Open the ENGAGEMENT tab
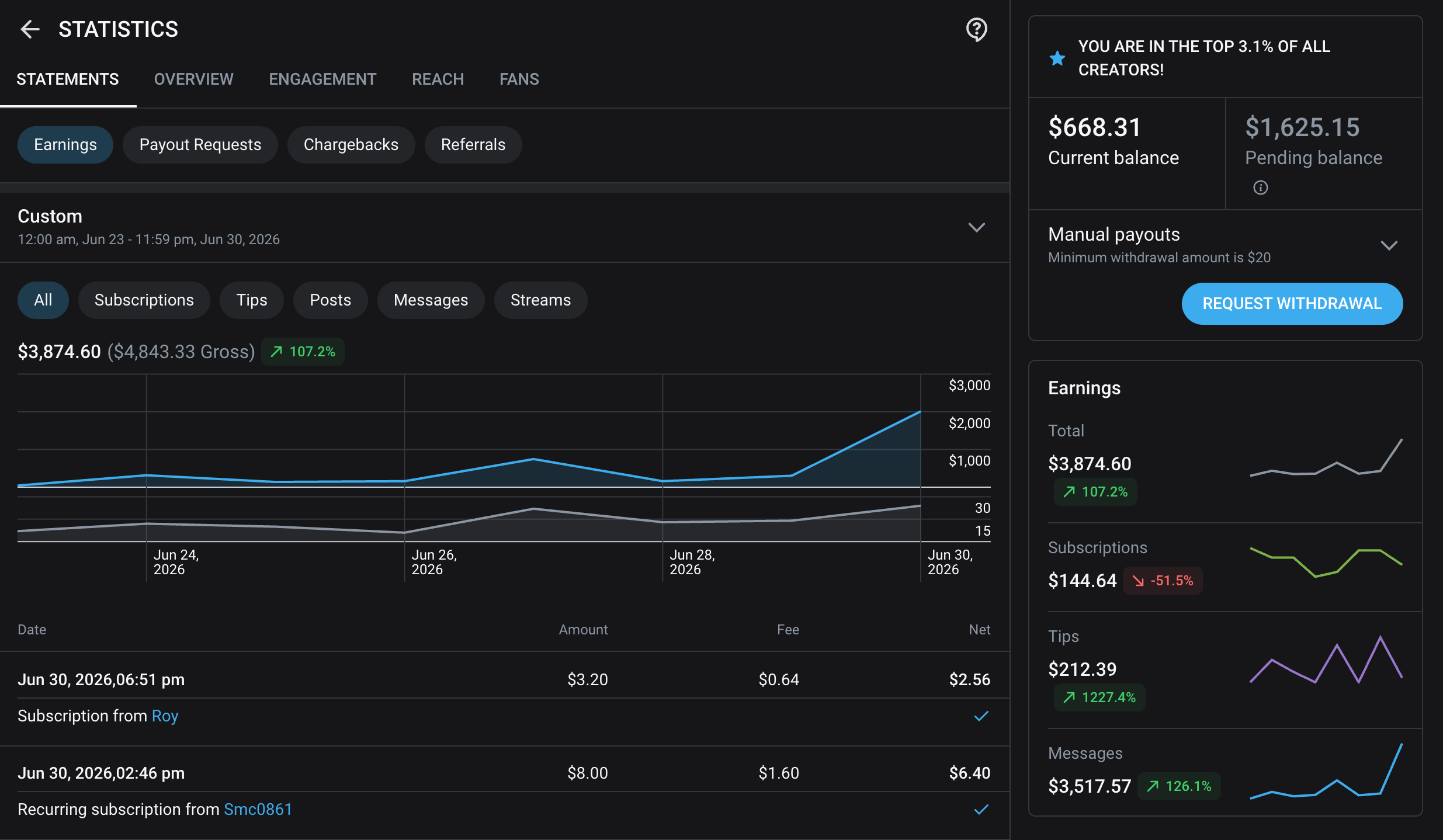The height and width of the screenshot is (840, 1443). tap(322, 79)
